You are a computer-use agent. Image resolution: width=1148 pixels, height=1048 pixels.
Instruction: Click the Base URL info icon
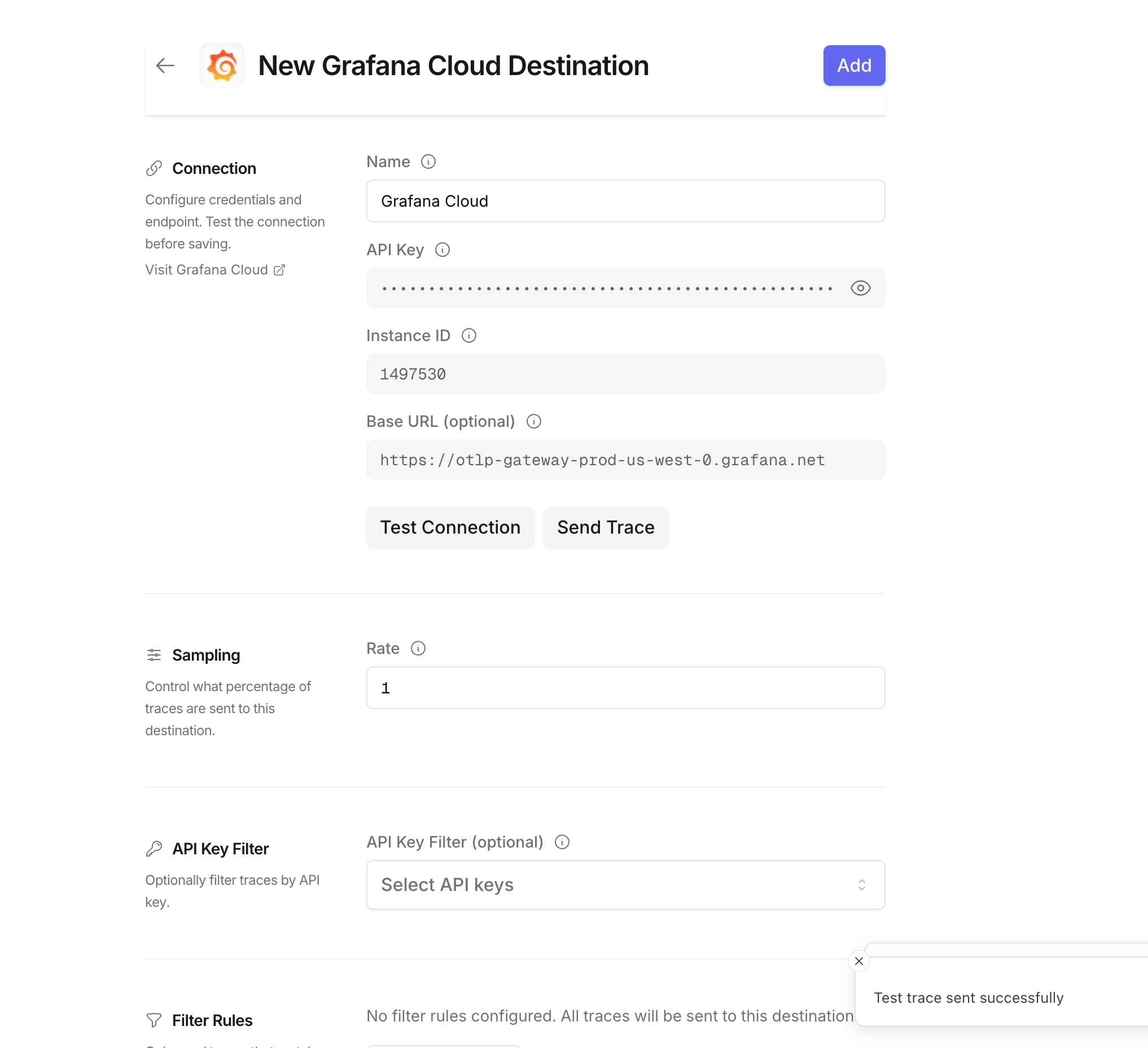[x=533, y=421]
